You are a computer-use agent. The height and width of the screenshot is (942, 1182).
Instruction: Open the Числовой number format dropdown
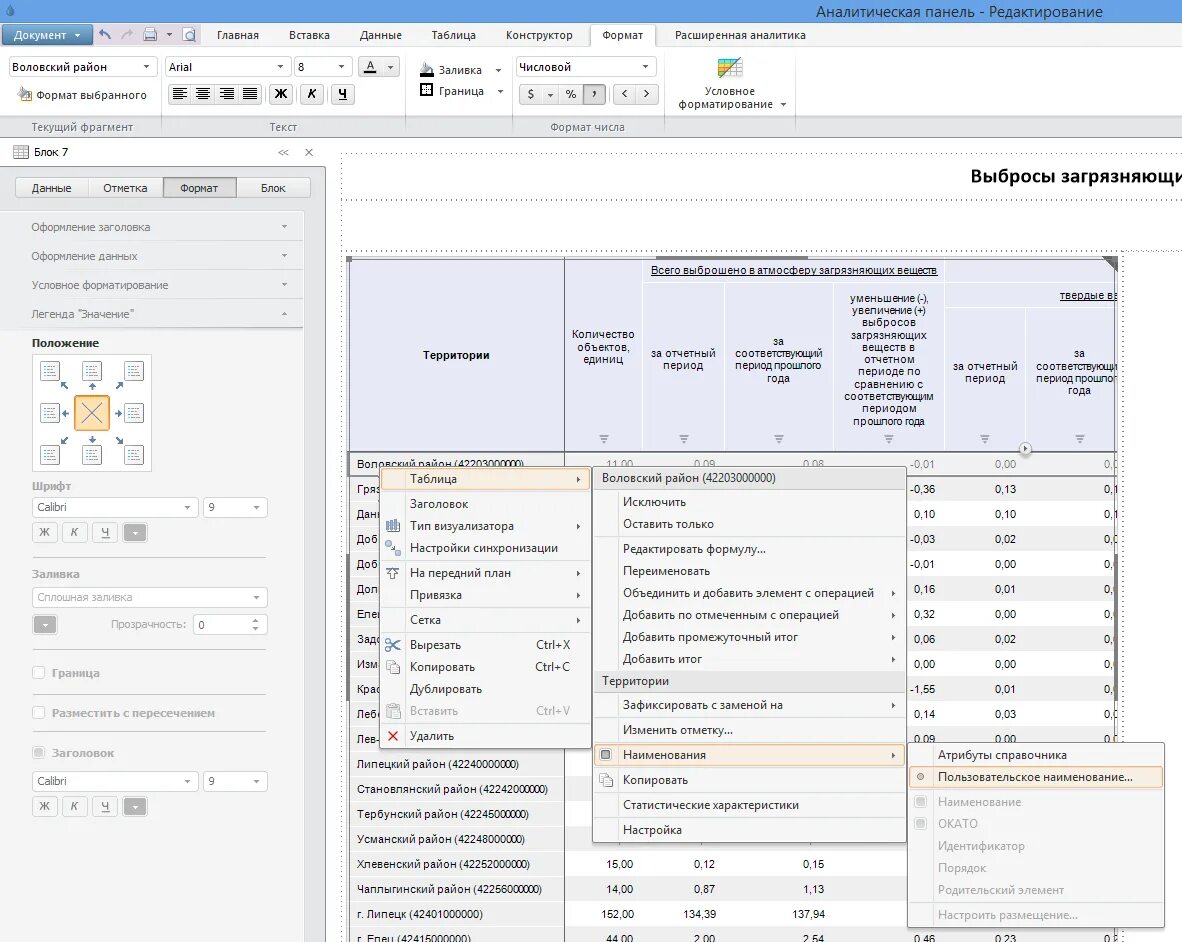(x=646, y=67)
